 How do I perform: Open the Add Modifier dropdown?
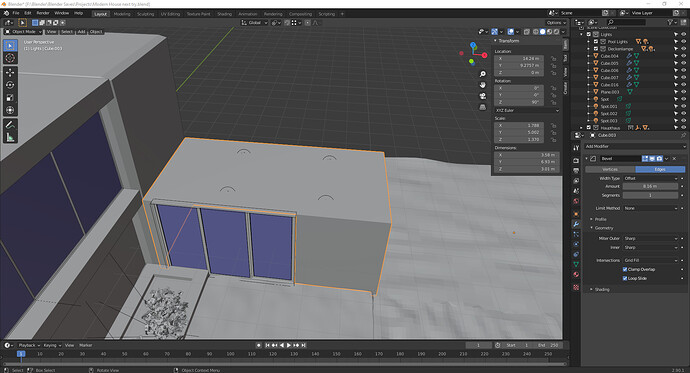[635, 146]
